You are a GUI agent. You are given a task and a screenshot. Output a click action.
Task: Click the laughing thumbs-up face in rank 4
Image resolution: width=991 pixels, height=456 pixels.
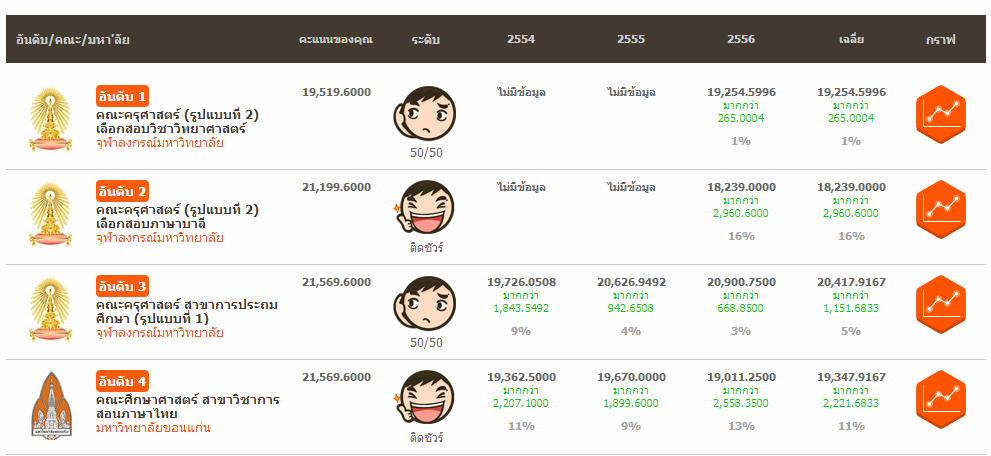[425, 399]
